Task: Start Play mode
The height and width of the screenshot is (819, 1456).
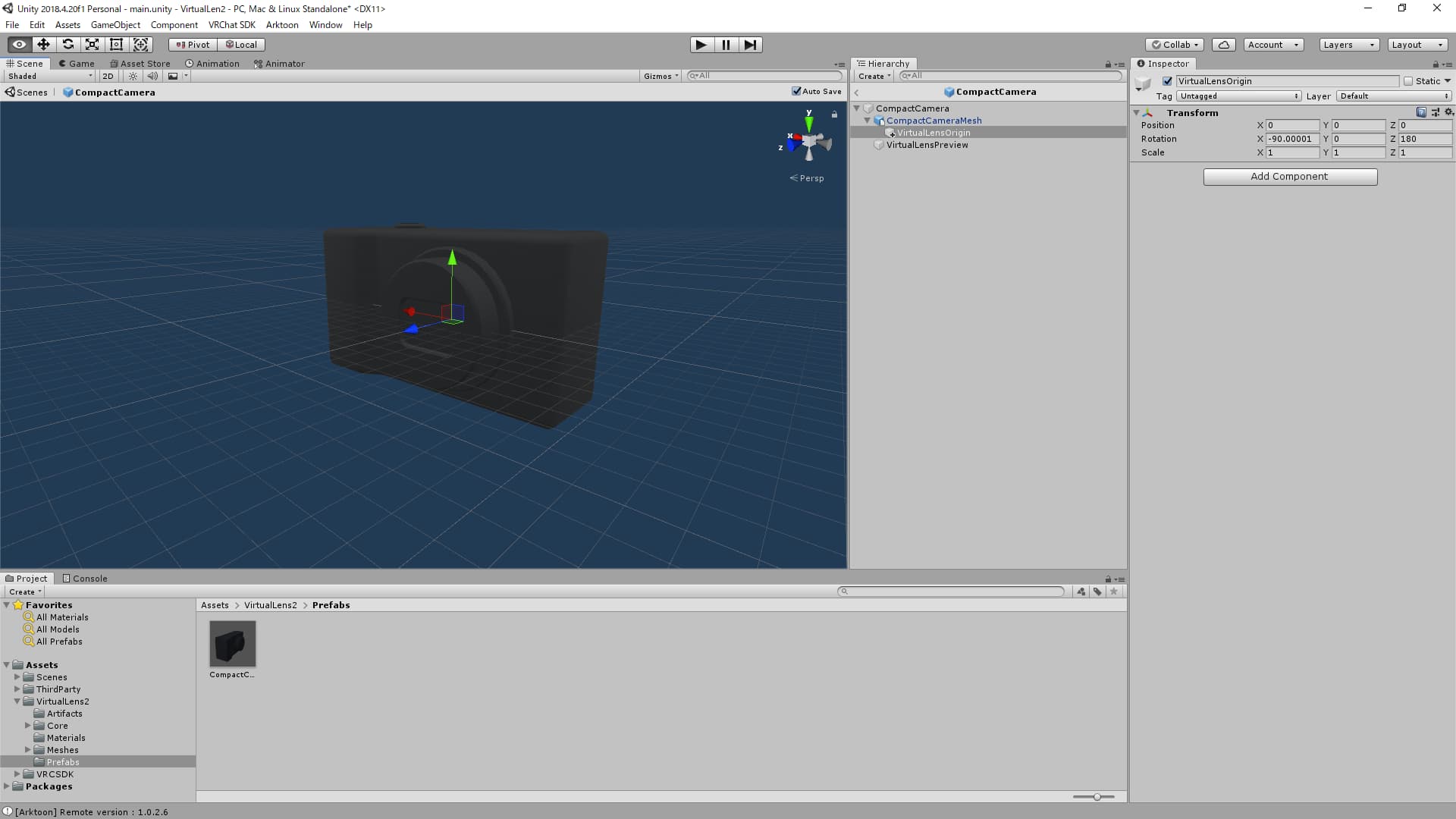Action: [701, 45]
